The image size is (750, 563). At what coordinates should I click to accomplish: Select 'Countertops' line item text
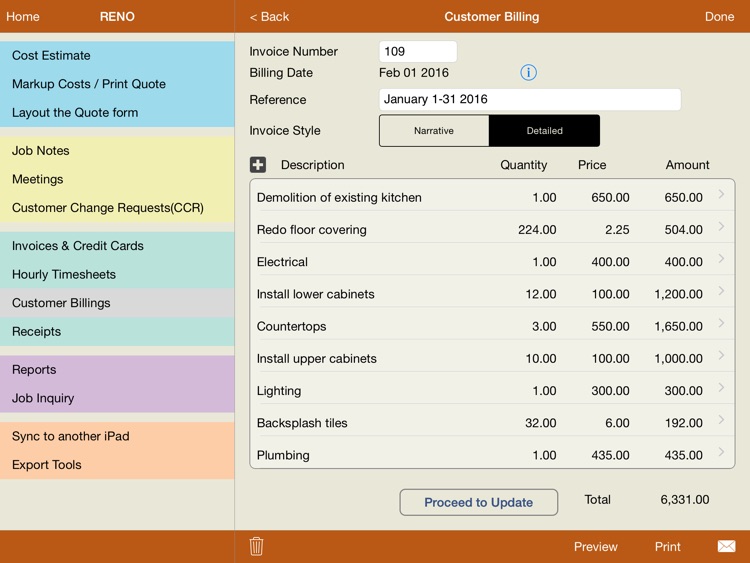click(x=291, y=327)
